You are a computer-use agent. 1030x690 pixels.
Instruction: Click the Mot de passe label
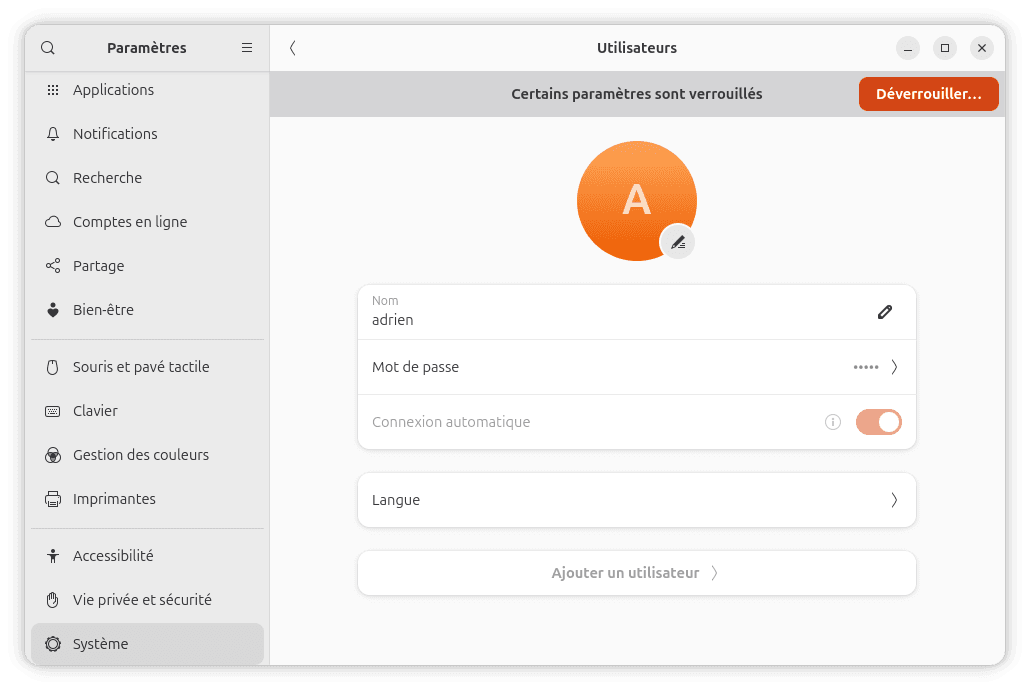point(415,367)
